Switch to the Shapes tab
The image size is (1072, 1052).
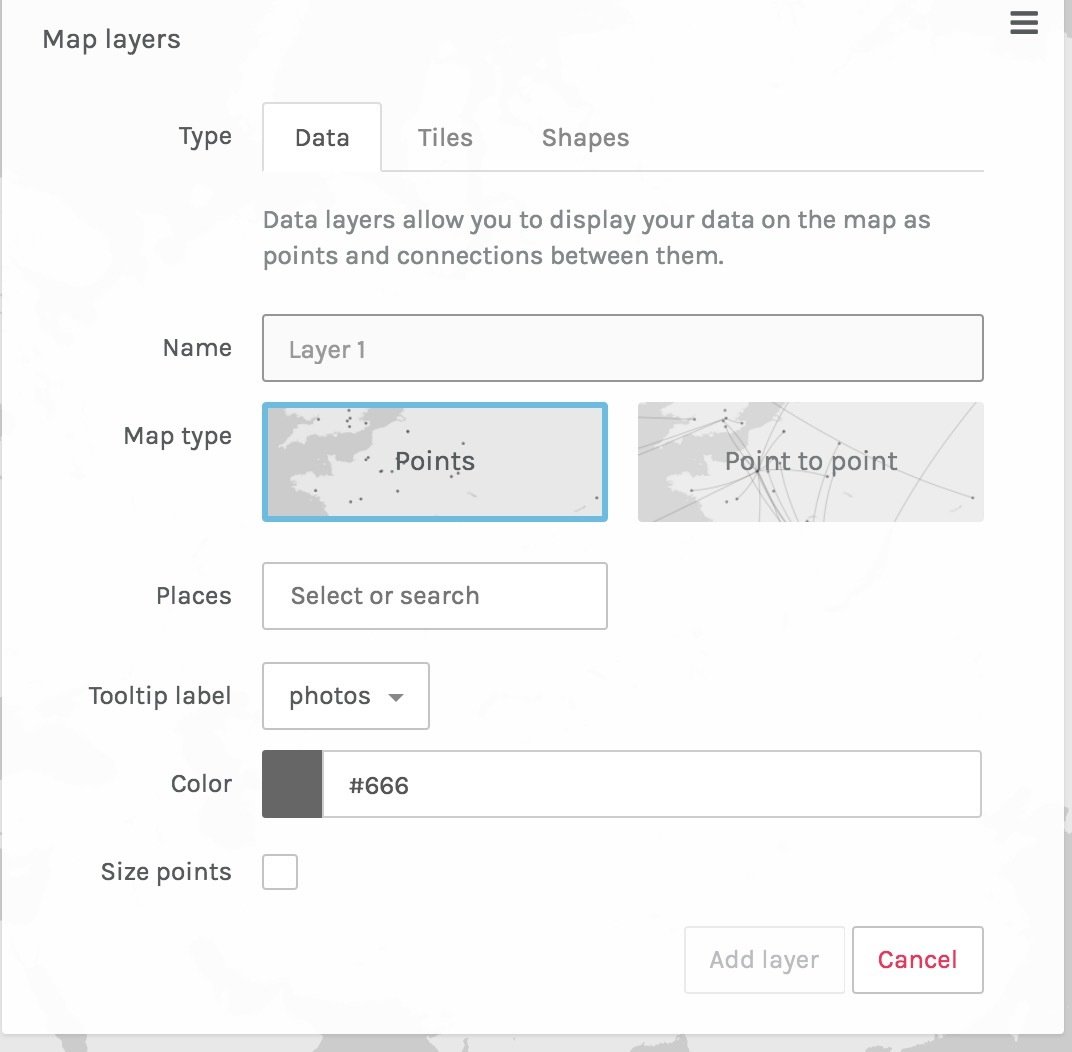585,137
